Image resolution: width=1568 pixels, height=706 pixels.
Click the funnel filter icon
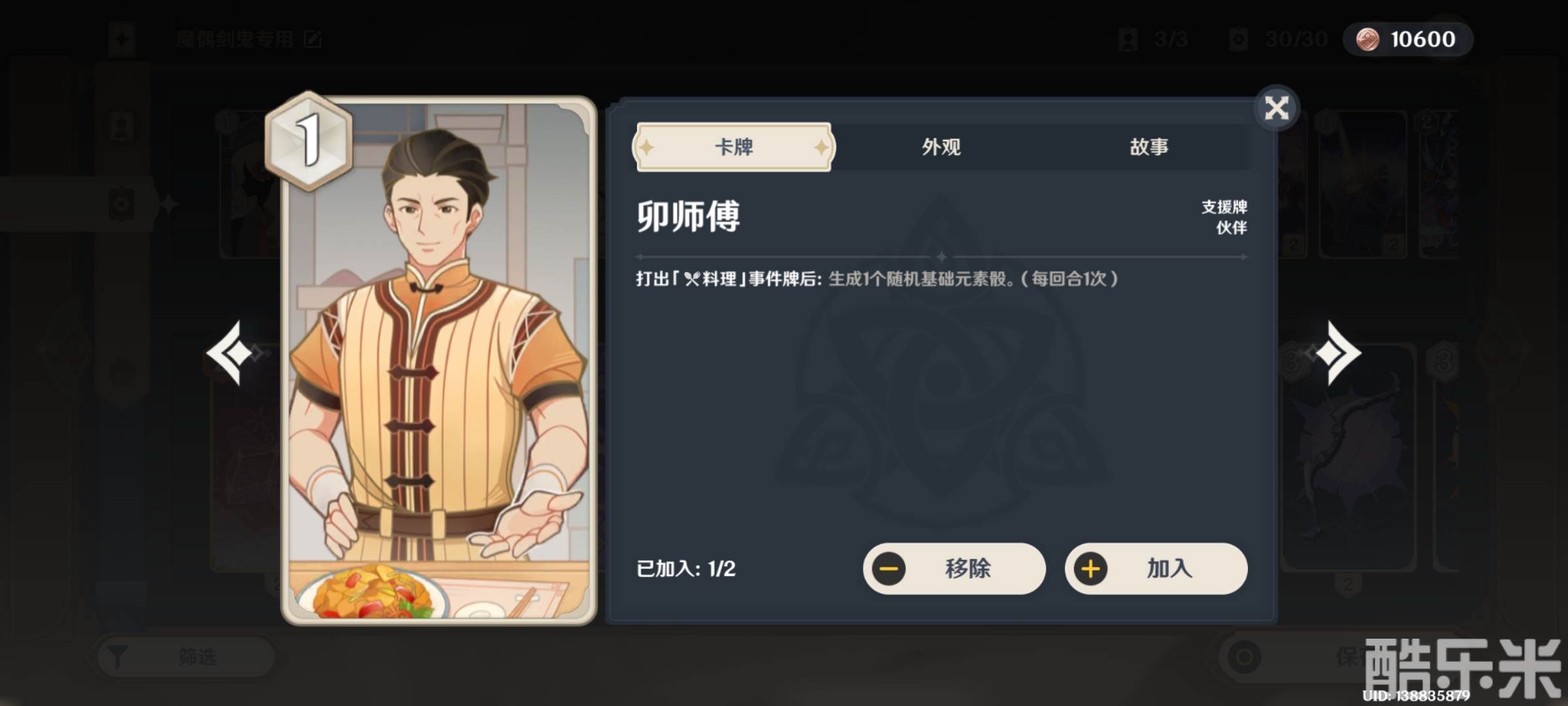pos(118,657)
